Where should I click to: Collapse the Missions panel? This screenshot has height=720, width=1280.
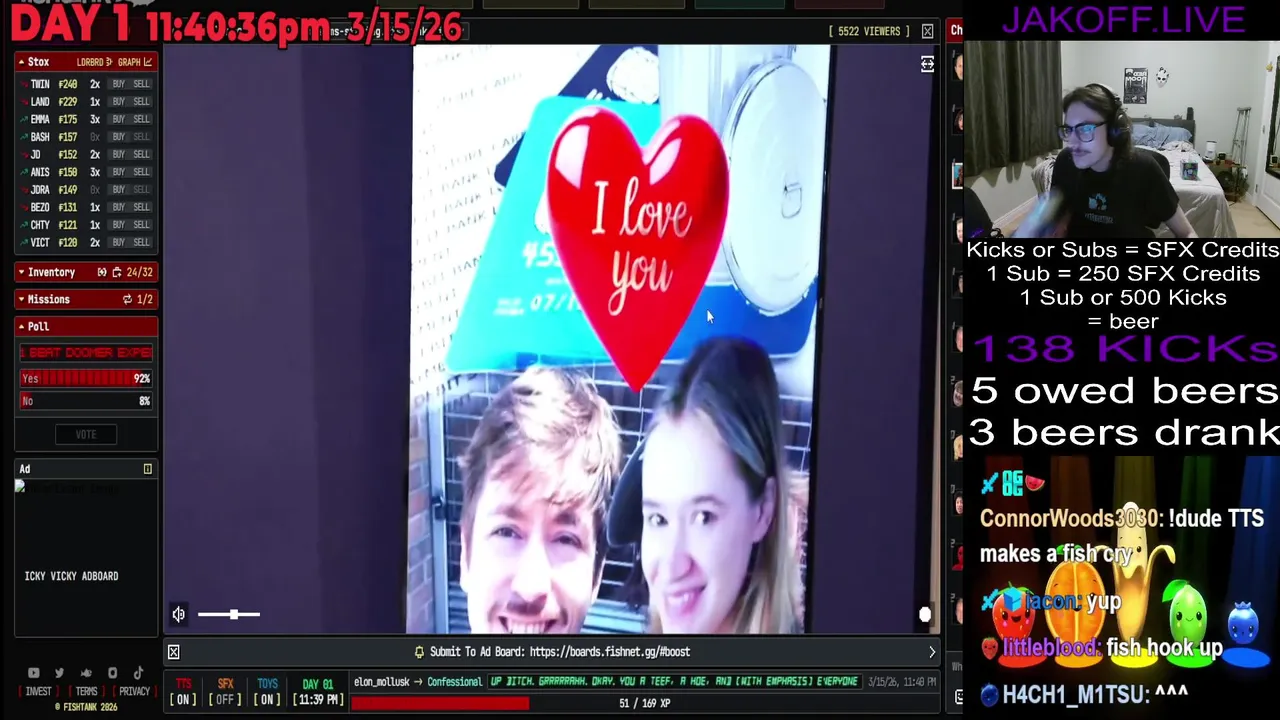(21, 299)
